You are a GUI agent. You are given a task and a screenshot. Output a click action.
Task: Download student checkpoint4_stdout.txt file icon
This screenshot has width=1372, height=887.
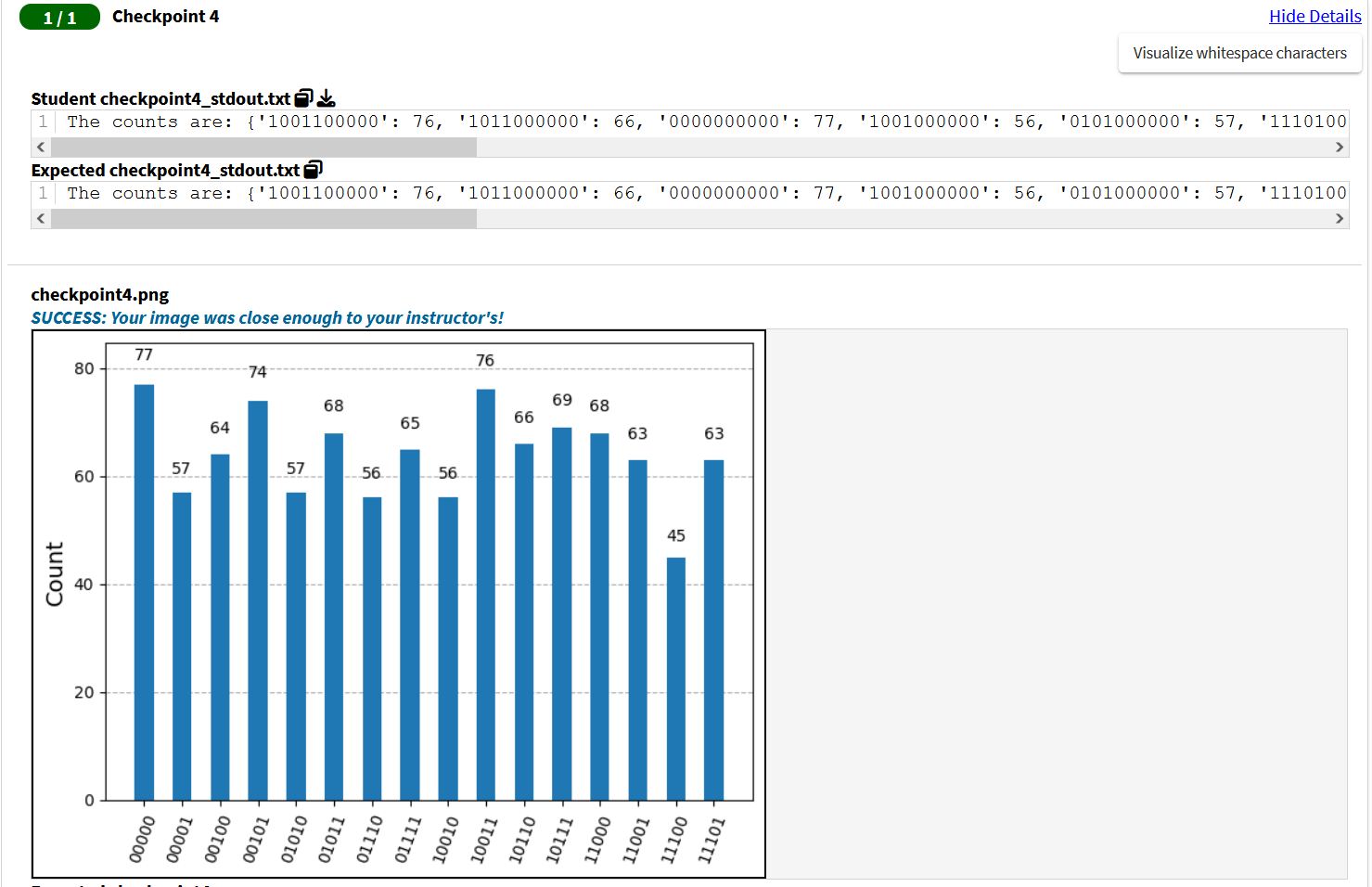(327, 97)
